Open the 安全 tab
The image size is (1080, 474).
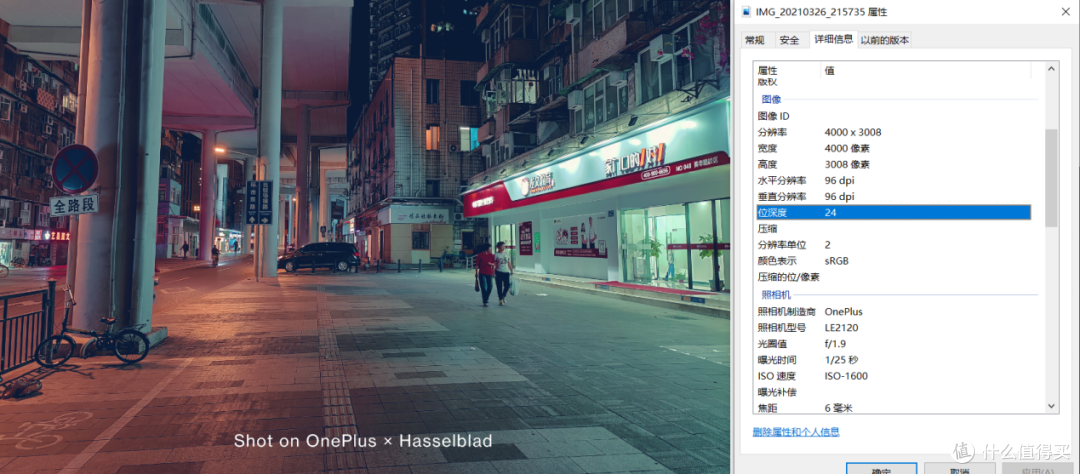[x=789, y=40]
